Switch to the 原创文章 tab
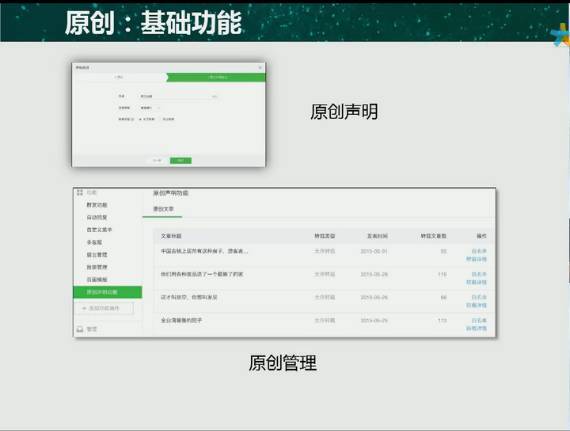 [163, 209]
